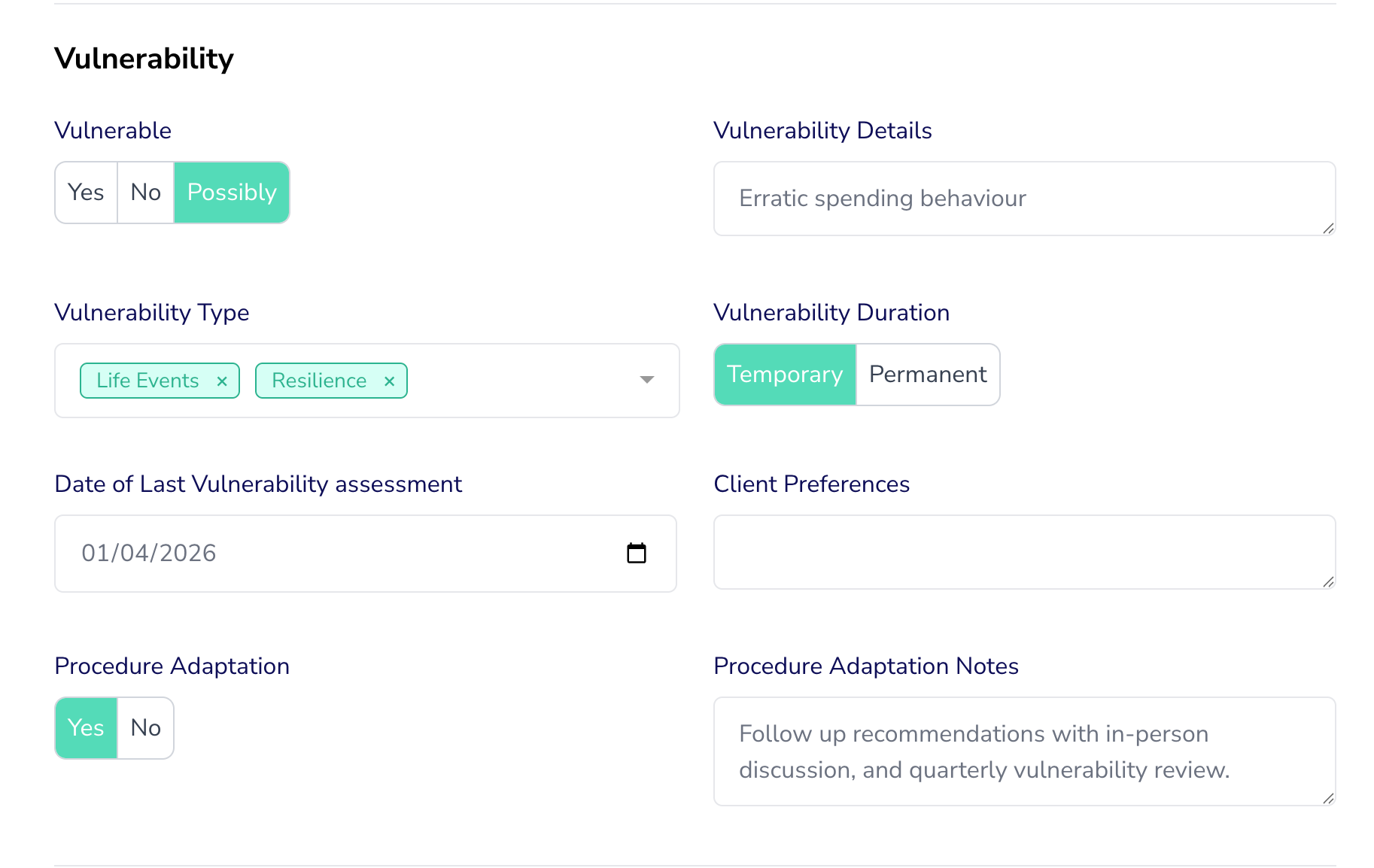This screenshot has height=868, width=1374.
Task: Open the calendar date picker icon
Action: [637, 554]
